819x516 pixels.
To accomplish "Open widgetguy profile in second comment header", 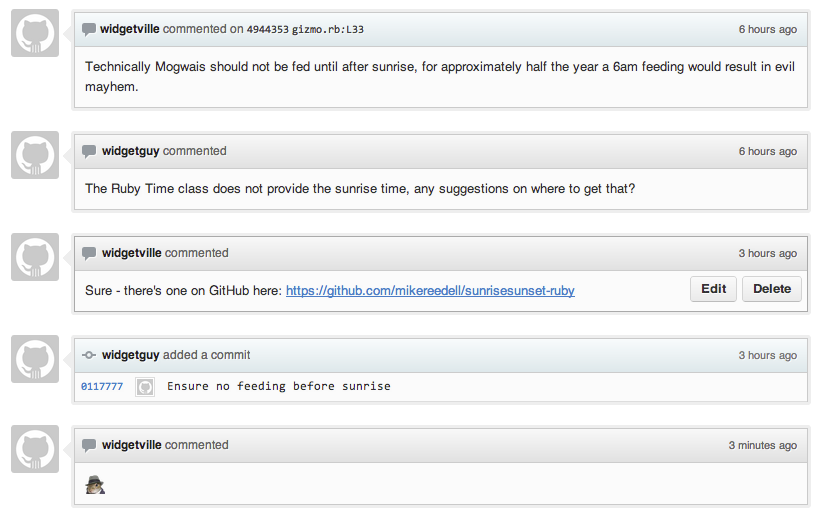I will [131, 151].
